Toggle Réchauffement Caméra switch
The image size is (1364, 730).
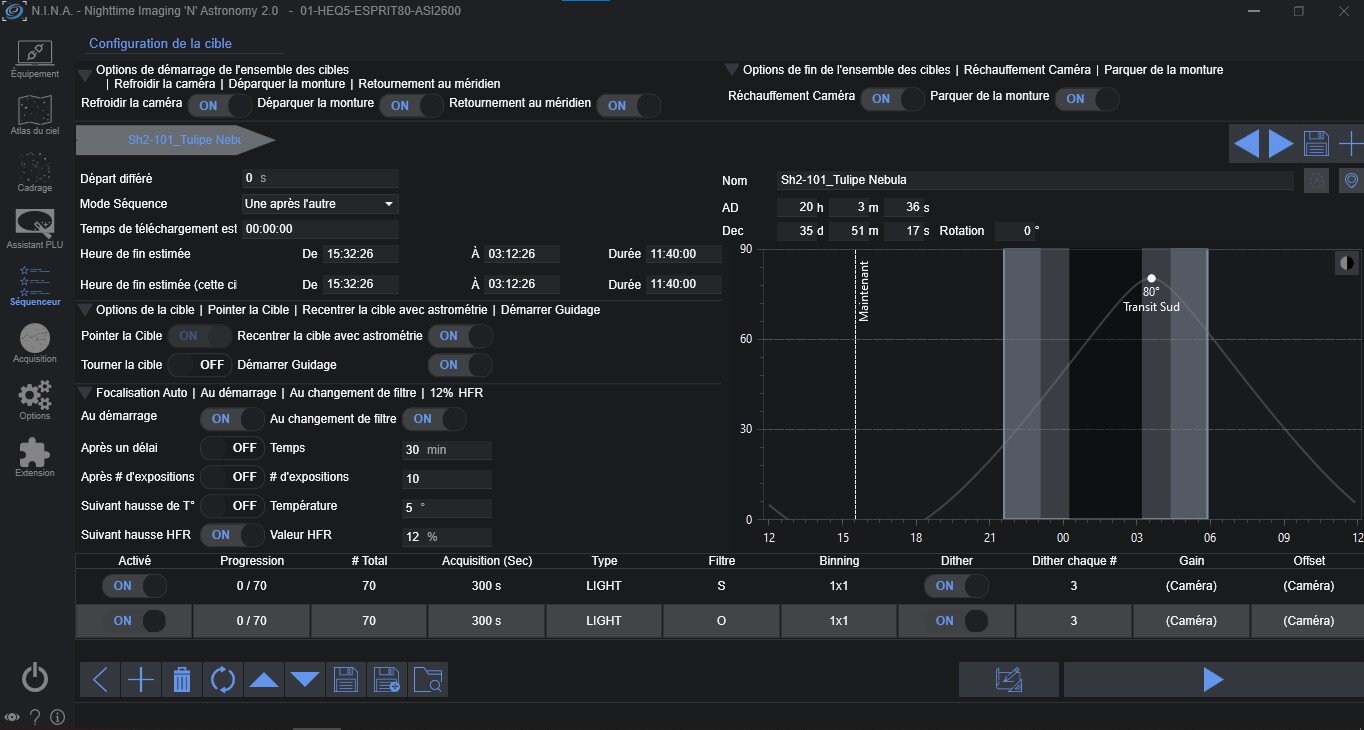tap(893, 98)
